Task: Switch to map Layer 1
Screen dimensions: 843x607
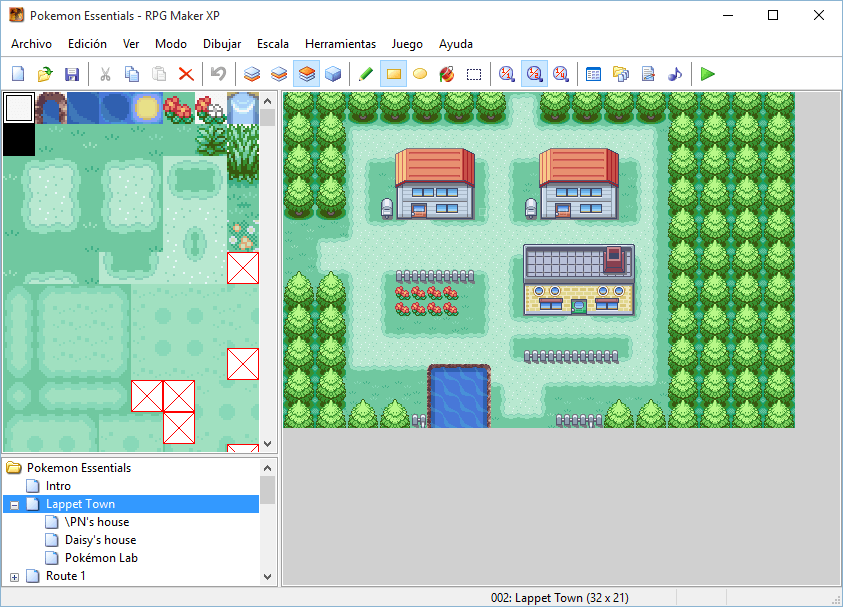Action: pyautogui.click(x=252, y=74)
